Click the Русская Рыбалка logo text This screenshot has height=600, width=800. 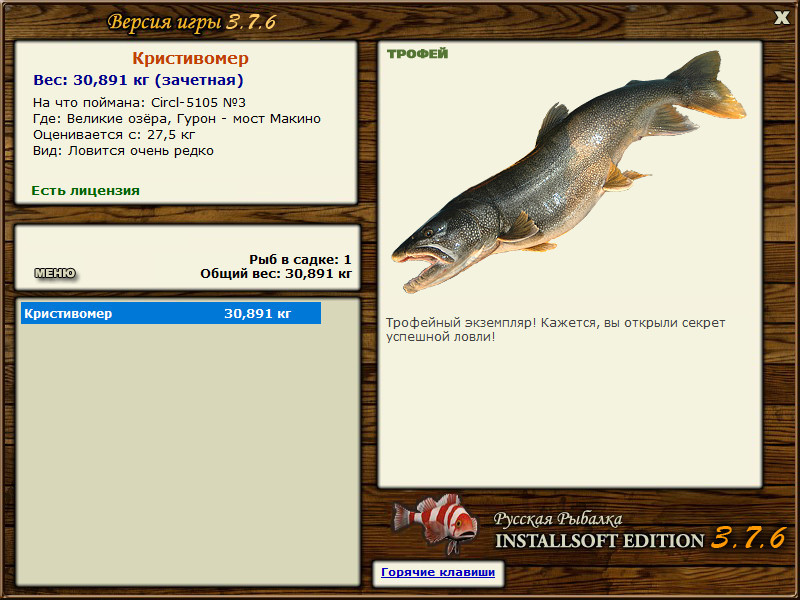coord(558,519)
